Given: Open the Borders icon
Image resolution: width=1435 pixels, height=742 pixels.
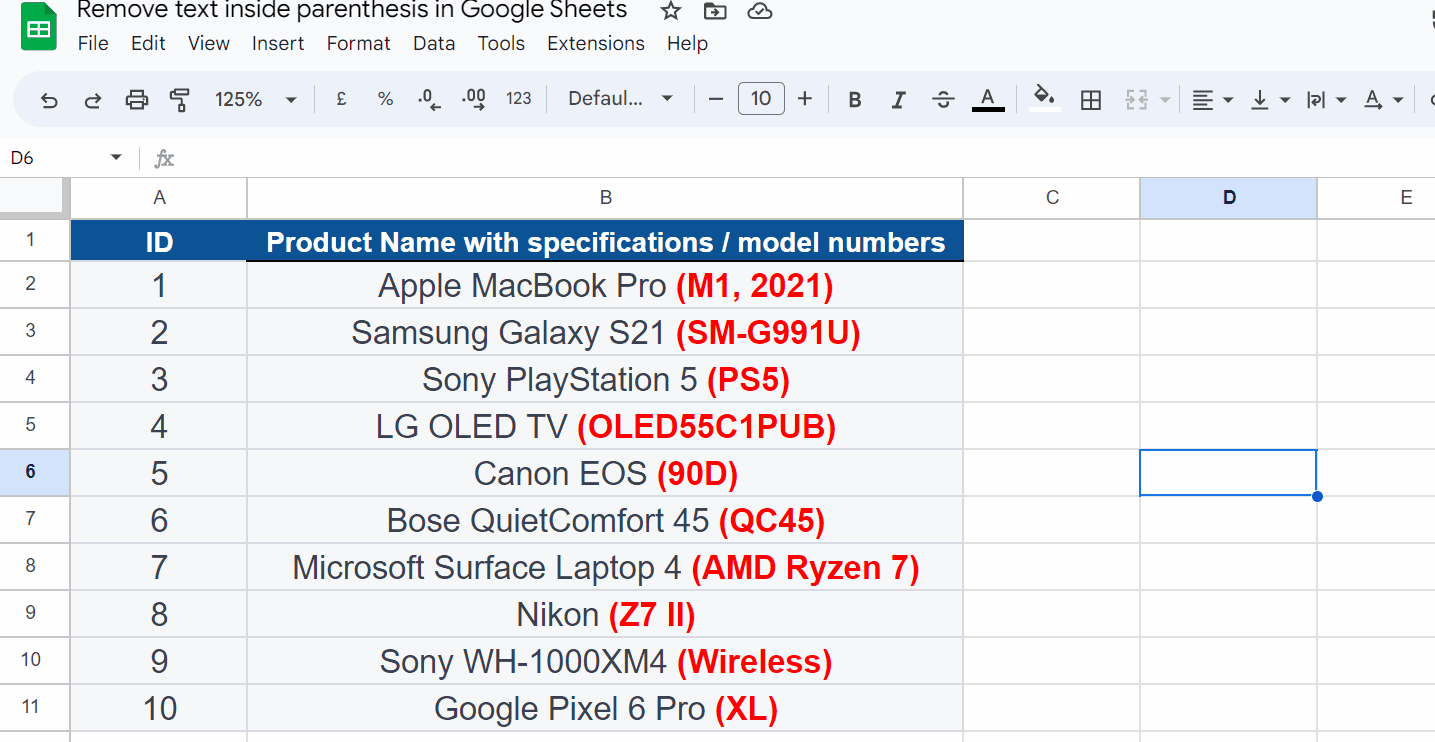Looking at the screenshot, I should pos(1090,99).
